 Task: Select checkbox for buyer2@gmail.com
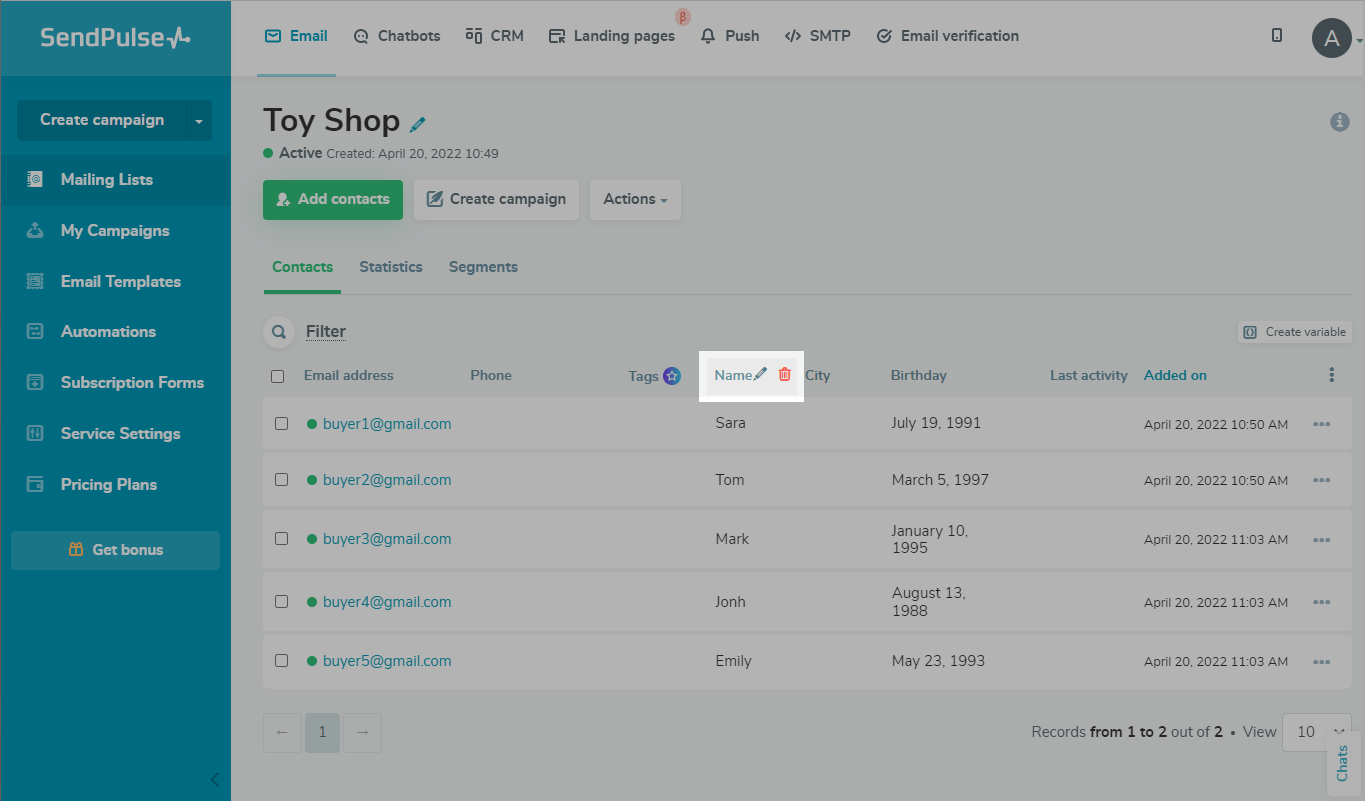pos(282,480)
